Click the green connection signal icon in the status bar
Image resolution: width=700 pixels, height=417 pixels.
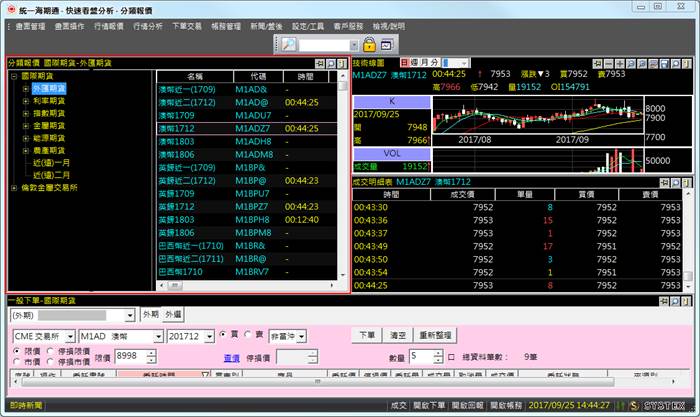coord(621,405)
